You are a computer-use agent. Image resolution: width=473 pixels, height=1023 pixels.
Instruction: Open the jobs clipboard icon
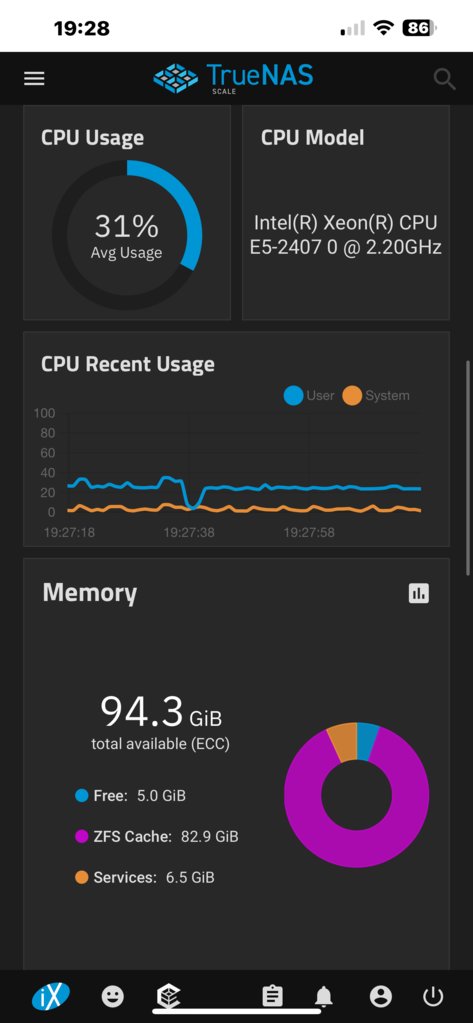(x=272, y=996)
